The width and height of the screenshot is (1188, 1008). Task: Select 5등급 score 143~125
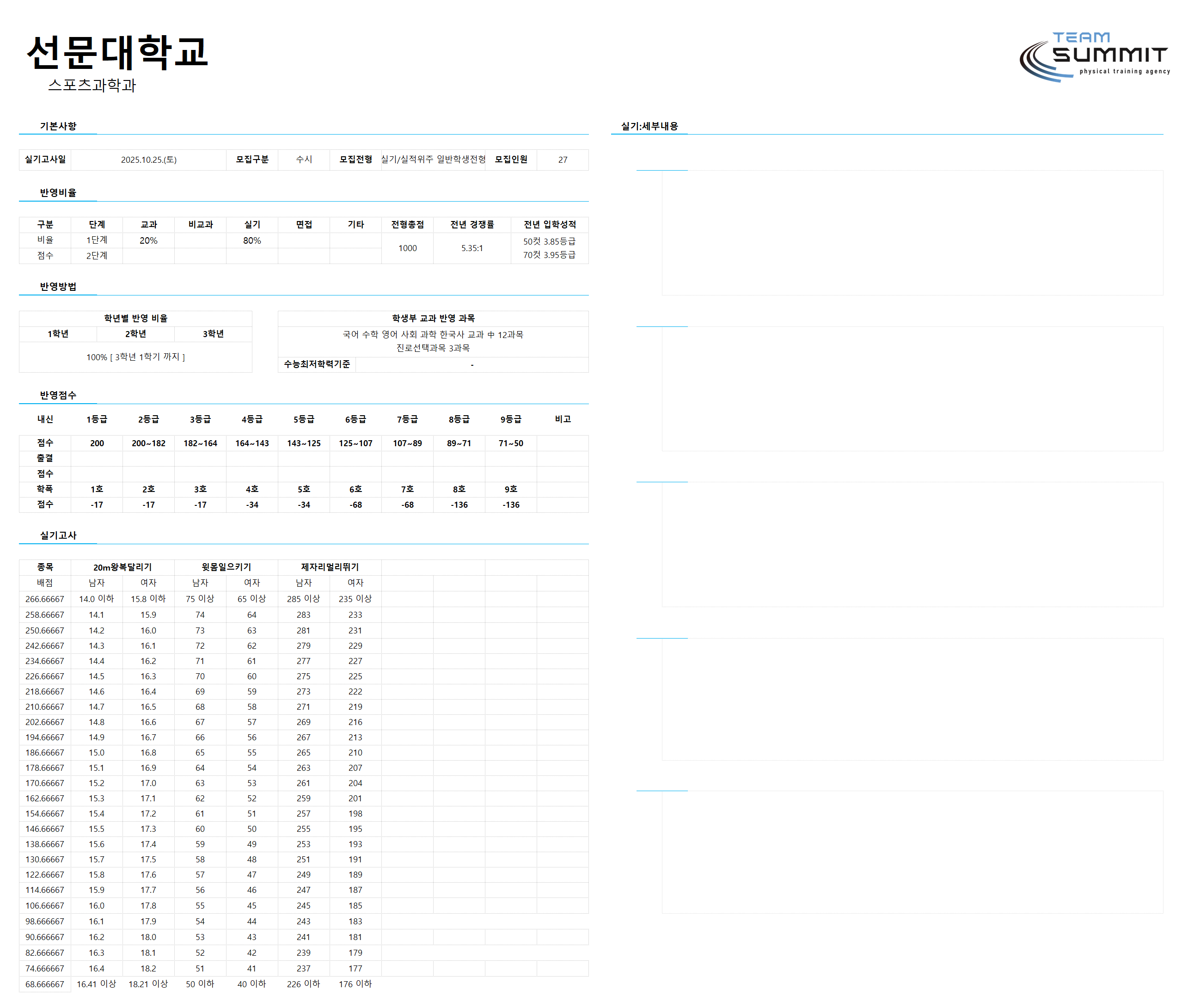304,443
